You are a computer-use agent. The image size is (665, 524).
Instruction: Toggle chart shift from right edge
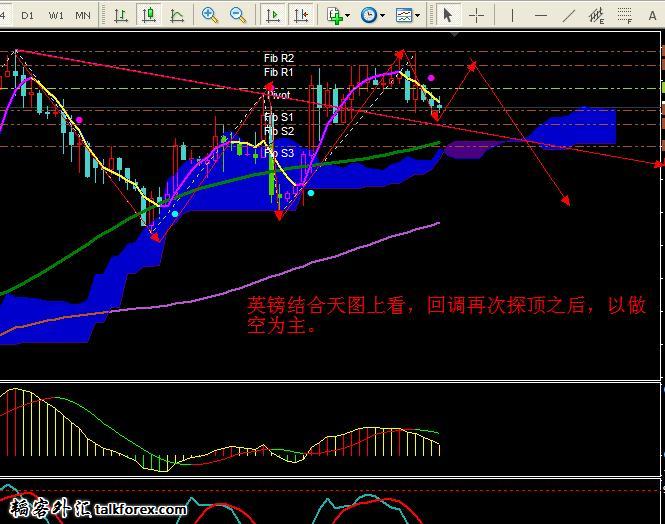[299, 15]
